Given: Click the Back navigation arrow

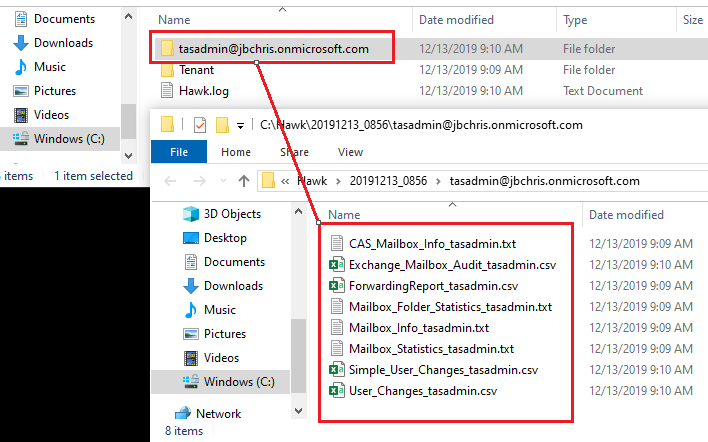Looking at the screenshot, I should [x=170, y=181].
